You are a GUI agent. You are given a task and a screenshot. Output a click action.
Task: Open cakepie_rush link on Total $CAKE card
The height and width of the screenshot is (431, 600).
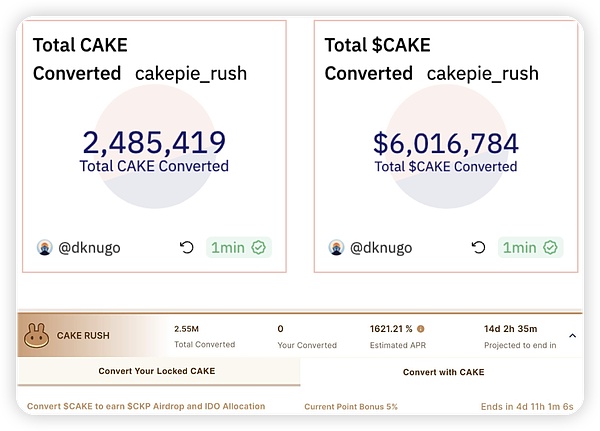pos(482,74)
